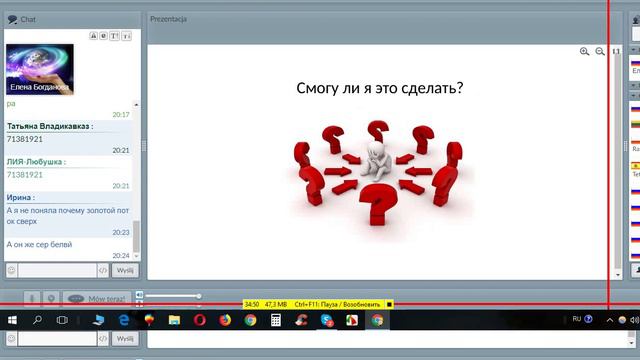Click the speech bubble Chat panel icon

[x=12, y=20]
